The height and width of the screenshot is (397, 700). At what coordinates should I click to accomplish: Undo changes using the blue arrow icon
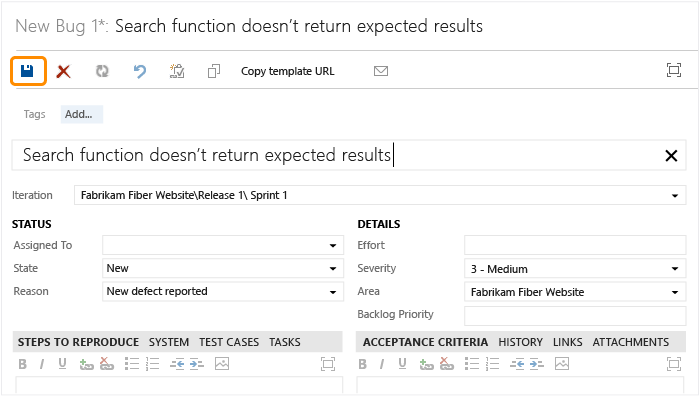[140, 71]
